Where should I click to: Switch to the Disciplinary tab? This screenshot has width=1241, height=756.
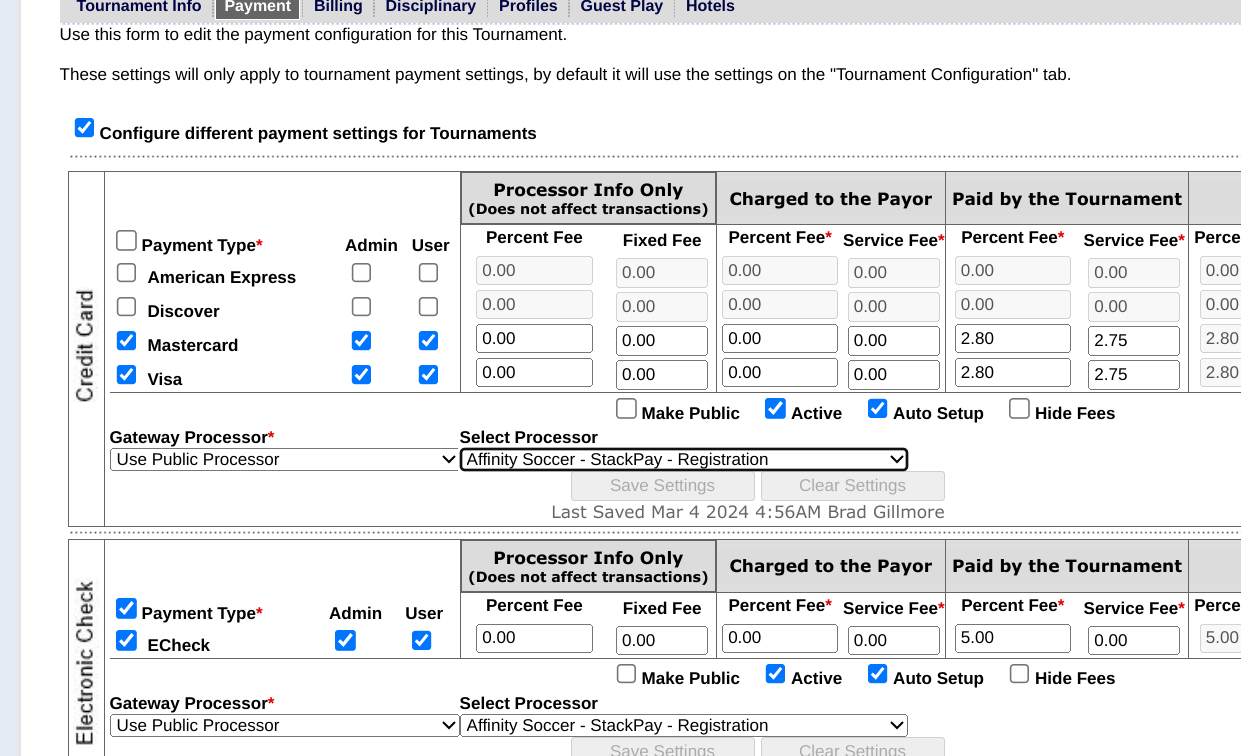pos(430,7)
